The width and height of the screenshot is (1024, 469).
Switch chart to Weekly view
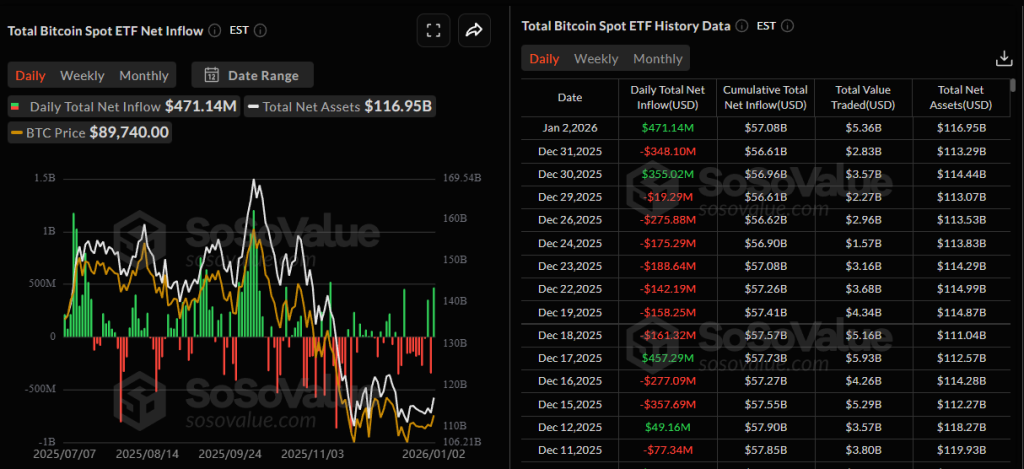82,75
